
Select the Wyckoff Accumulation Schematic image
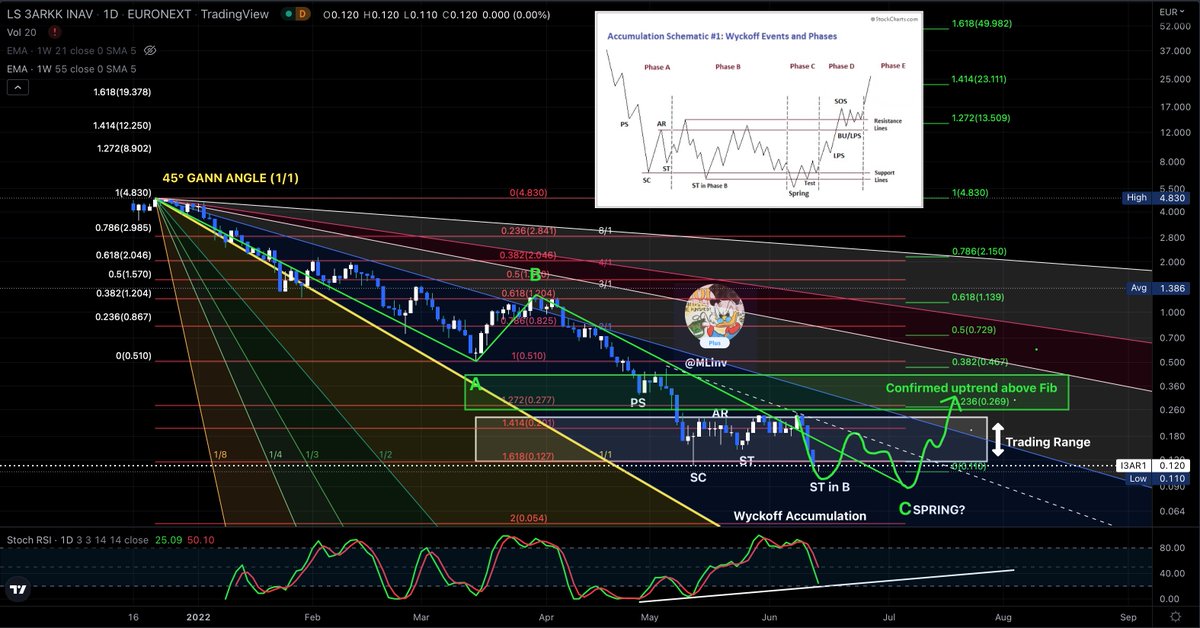tap(759, 110)
